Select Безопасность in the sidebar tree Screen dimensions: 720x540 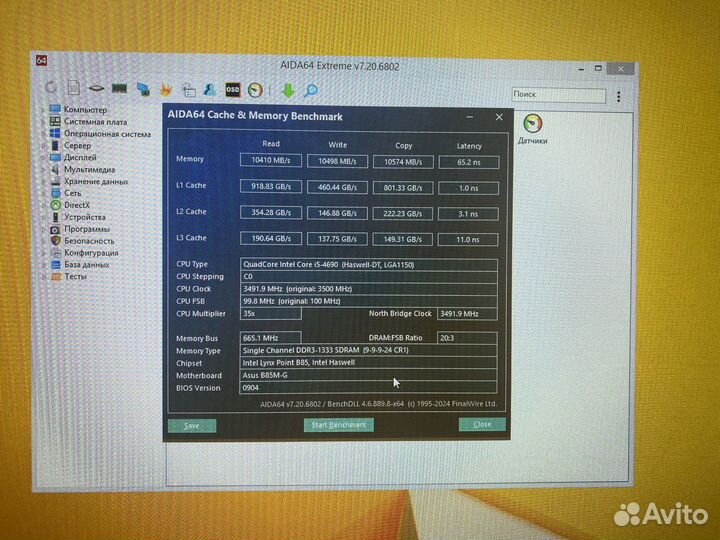click(89, 241)
